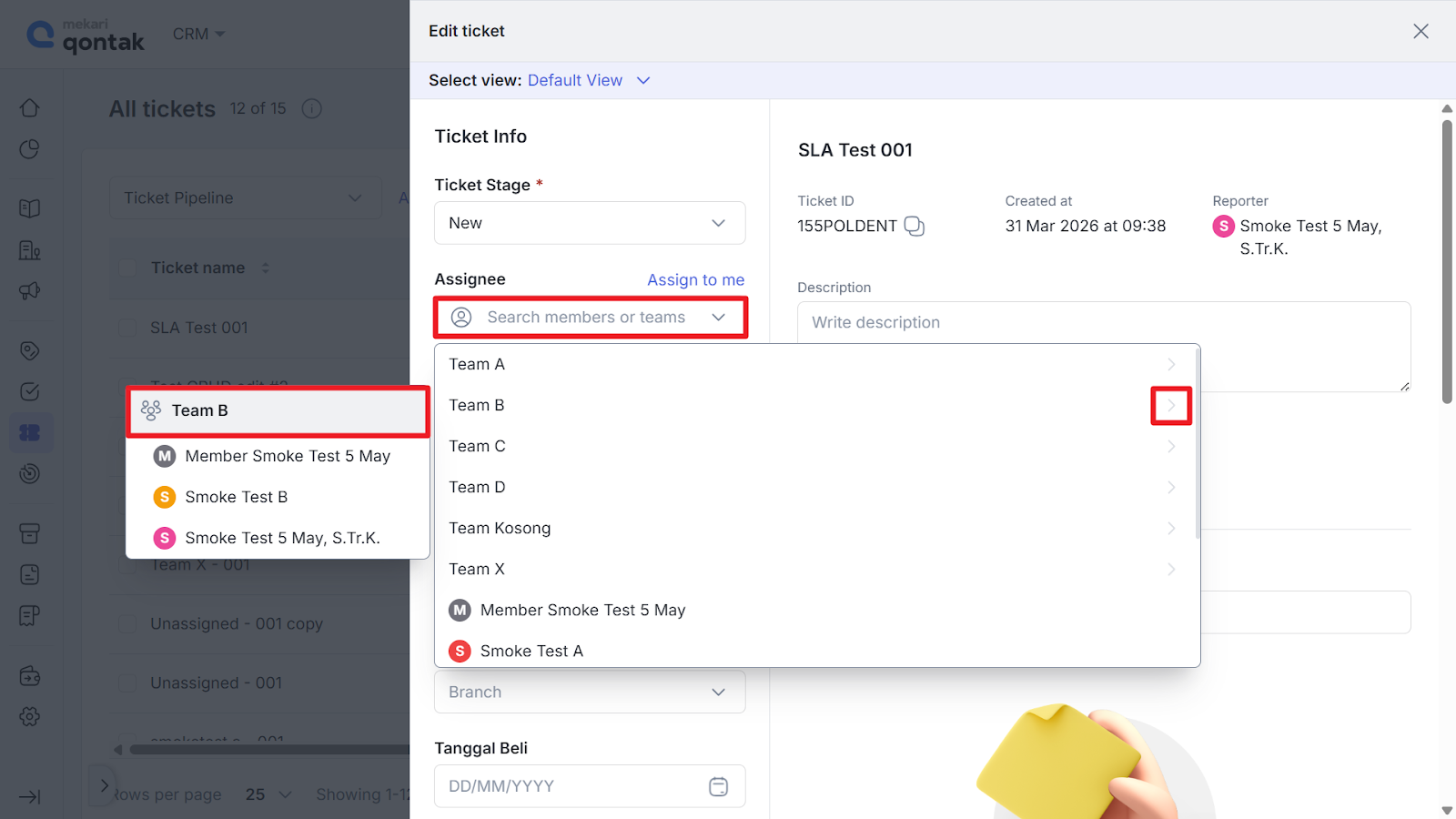Open the Ticket Stage dropdown showing New
This screenshot has width=1456, height=819.
point(590,223)
